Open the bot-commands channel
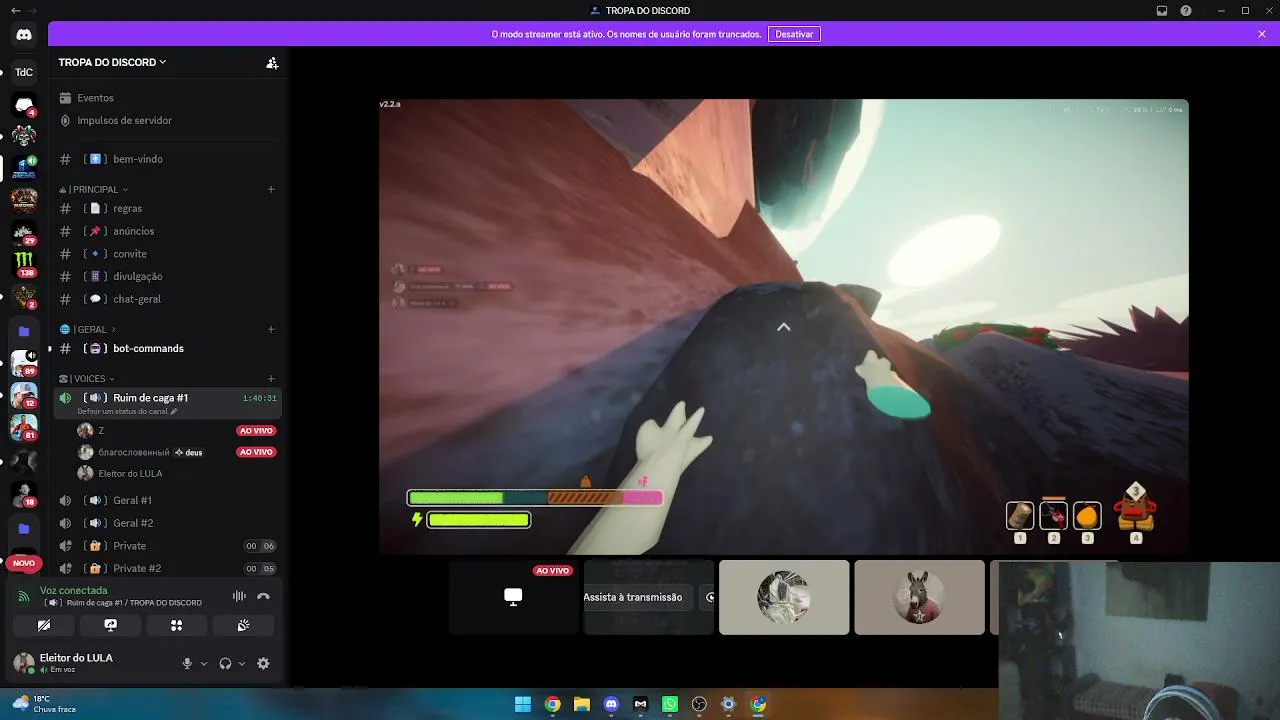Image resolution: width=1280 pixels, height=720 pixels. click(x=168, y=348)
